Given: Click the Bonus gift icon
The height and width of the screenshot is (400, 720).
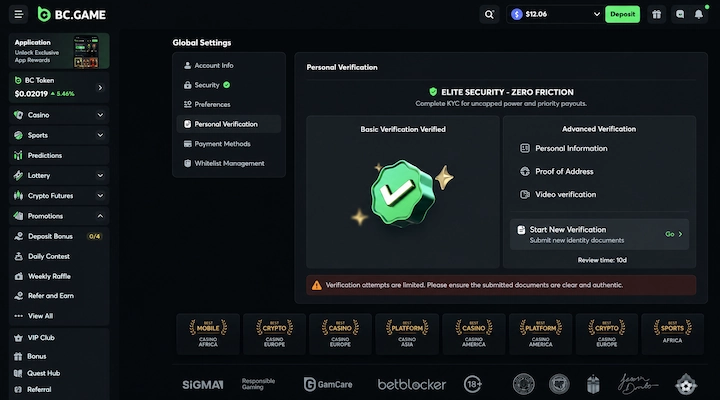Looking at the screenshot, I should pos(18,356).
